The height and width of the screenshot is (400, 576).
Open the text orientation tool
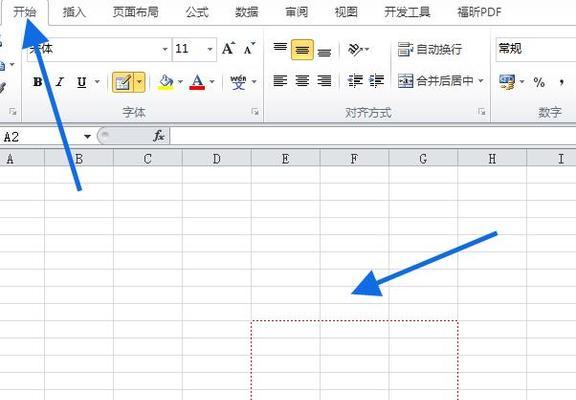359,49
